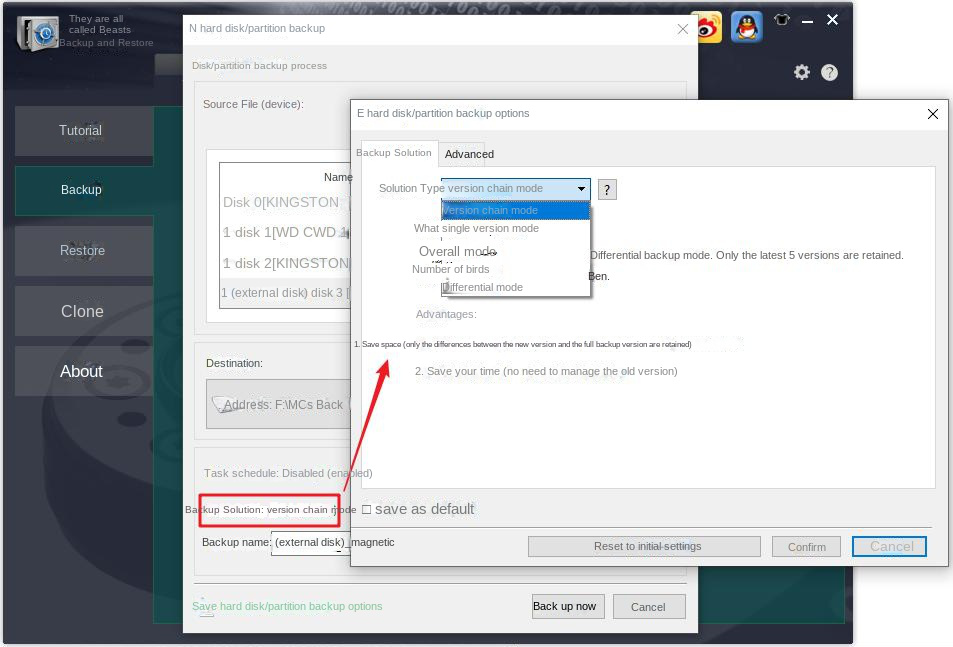Viewport: 953px width, 647px height.
Task: Click the Backup and Restore logo
Action: pyautogui.click(x=38, y=33)
